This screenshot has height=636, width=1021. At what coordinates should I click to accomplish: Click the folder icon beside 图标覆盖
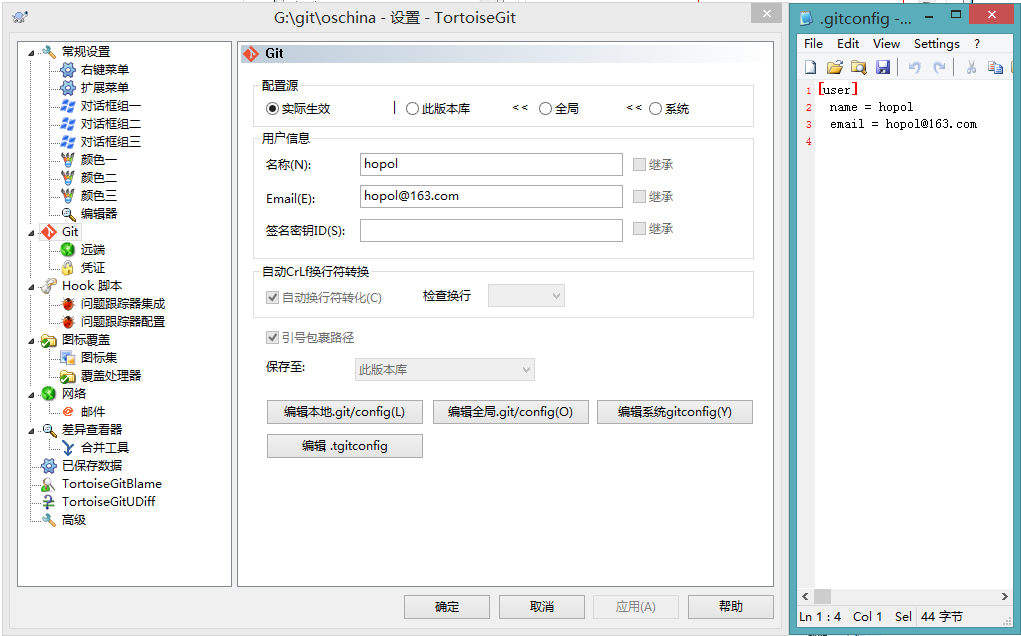pos(49,340)
